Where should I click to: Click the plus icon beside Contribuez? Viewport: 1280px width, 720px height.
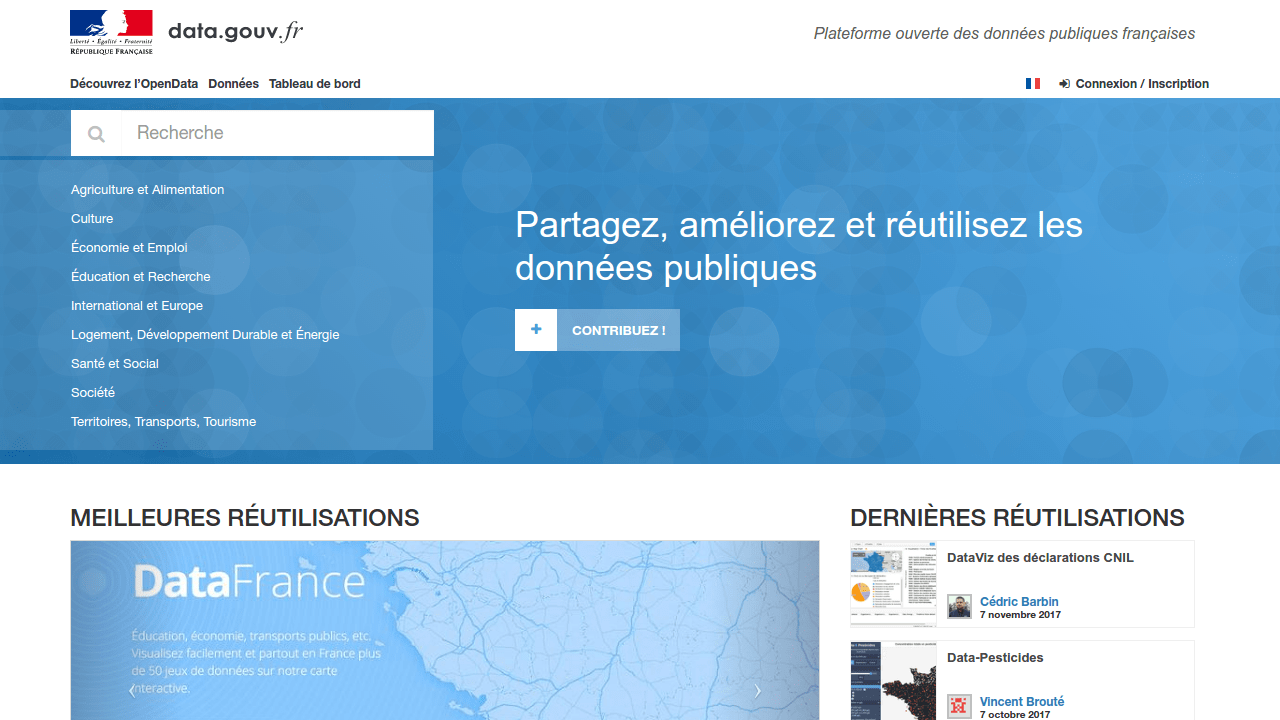coord(536,330)
